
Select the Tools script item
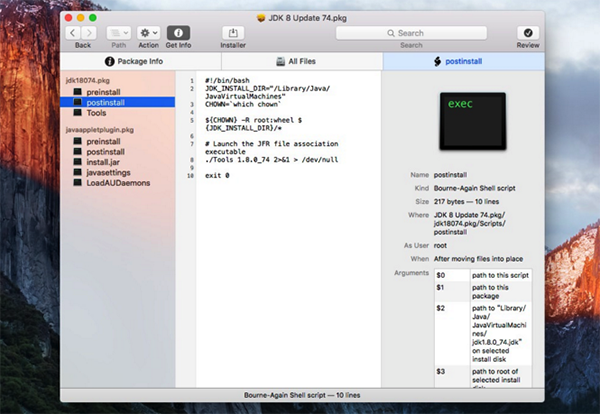[x=96, y=113]
